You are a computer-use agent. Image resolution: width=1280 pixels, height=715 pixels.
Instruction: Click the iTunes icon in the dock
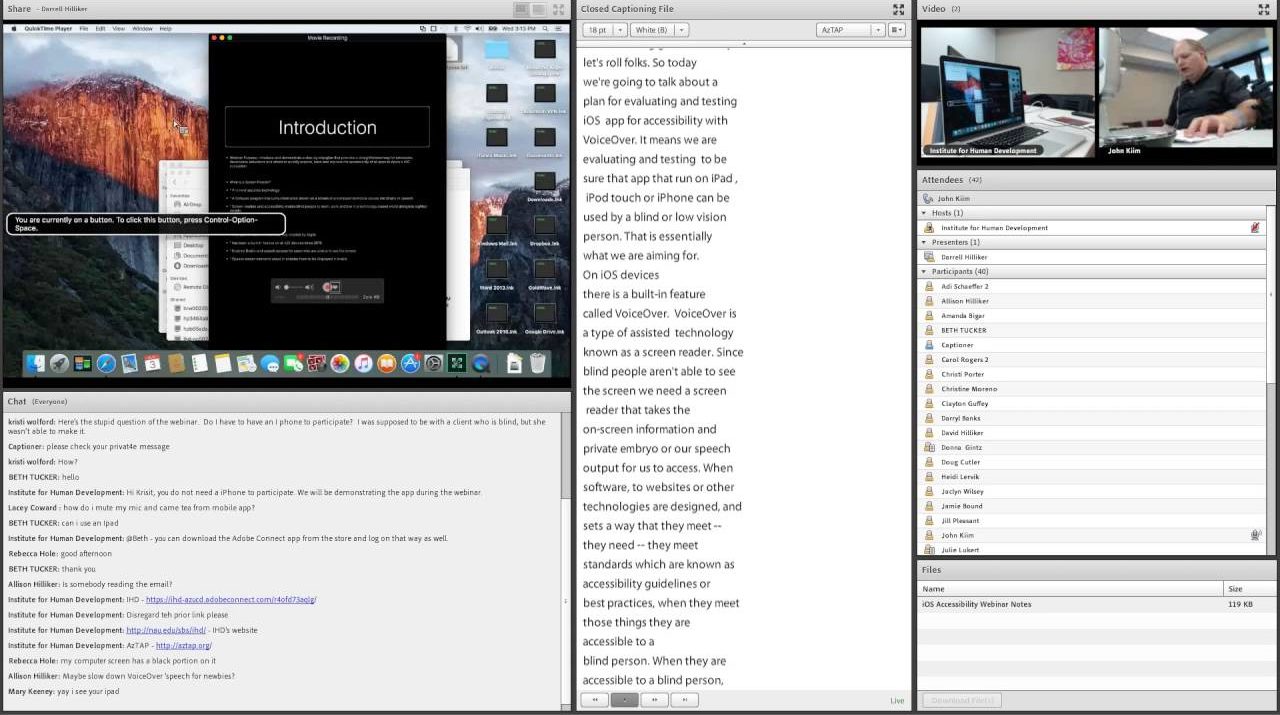363,363
